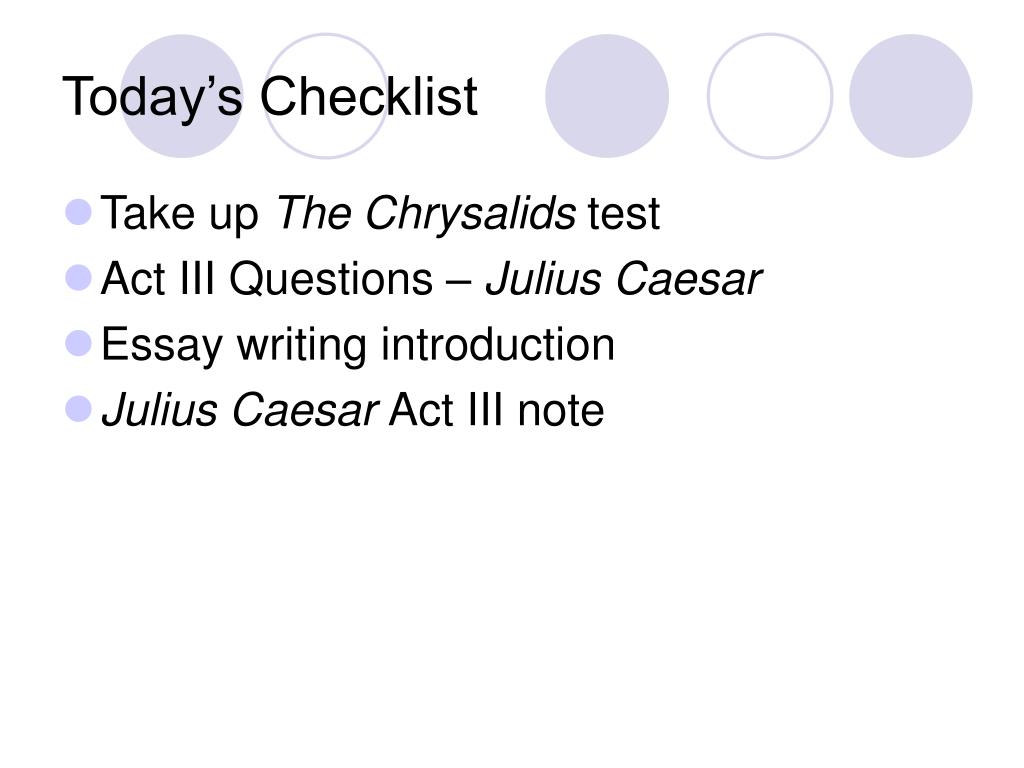Click the italic "The Chrysalids" text

click(426, 214)
